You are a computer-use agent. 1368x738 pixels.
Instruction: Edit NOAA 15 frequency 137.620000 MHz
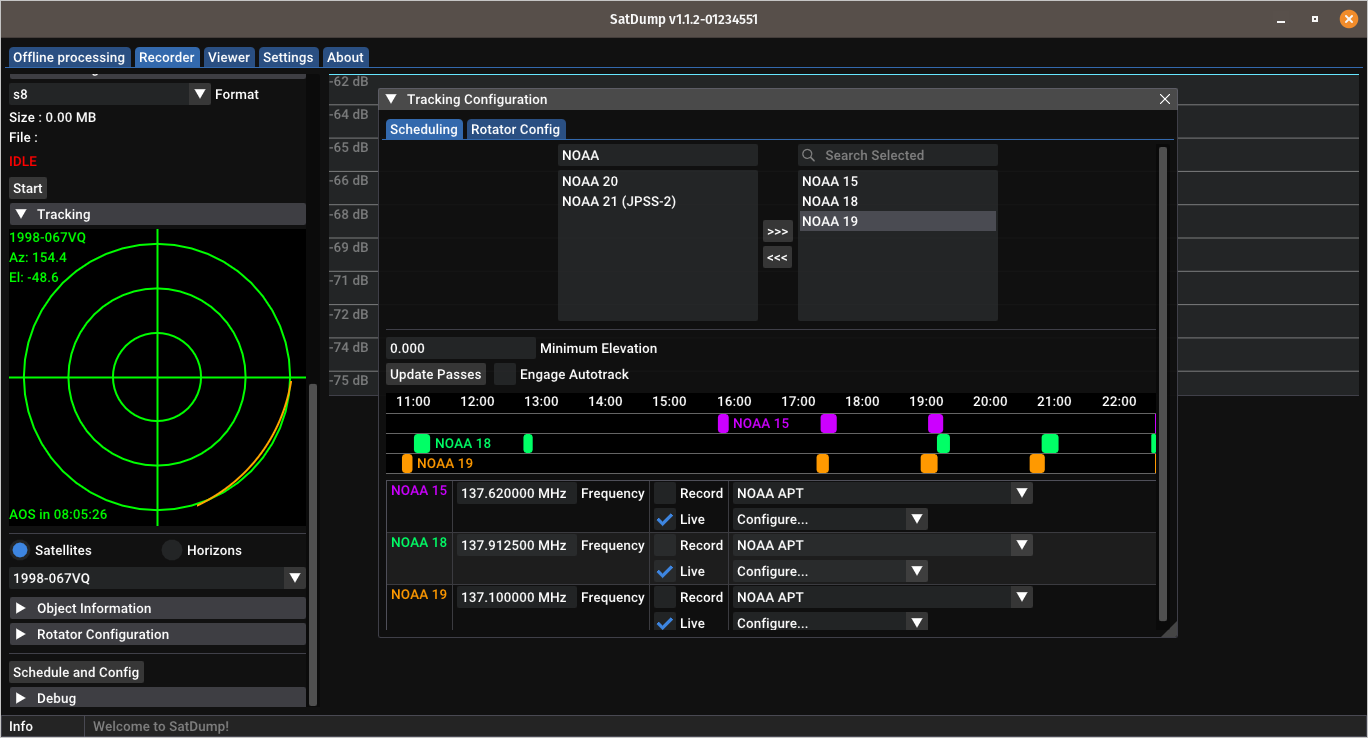click(516, 493)
